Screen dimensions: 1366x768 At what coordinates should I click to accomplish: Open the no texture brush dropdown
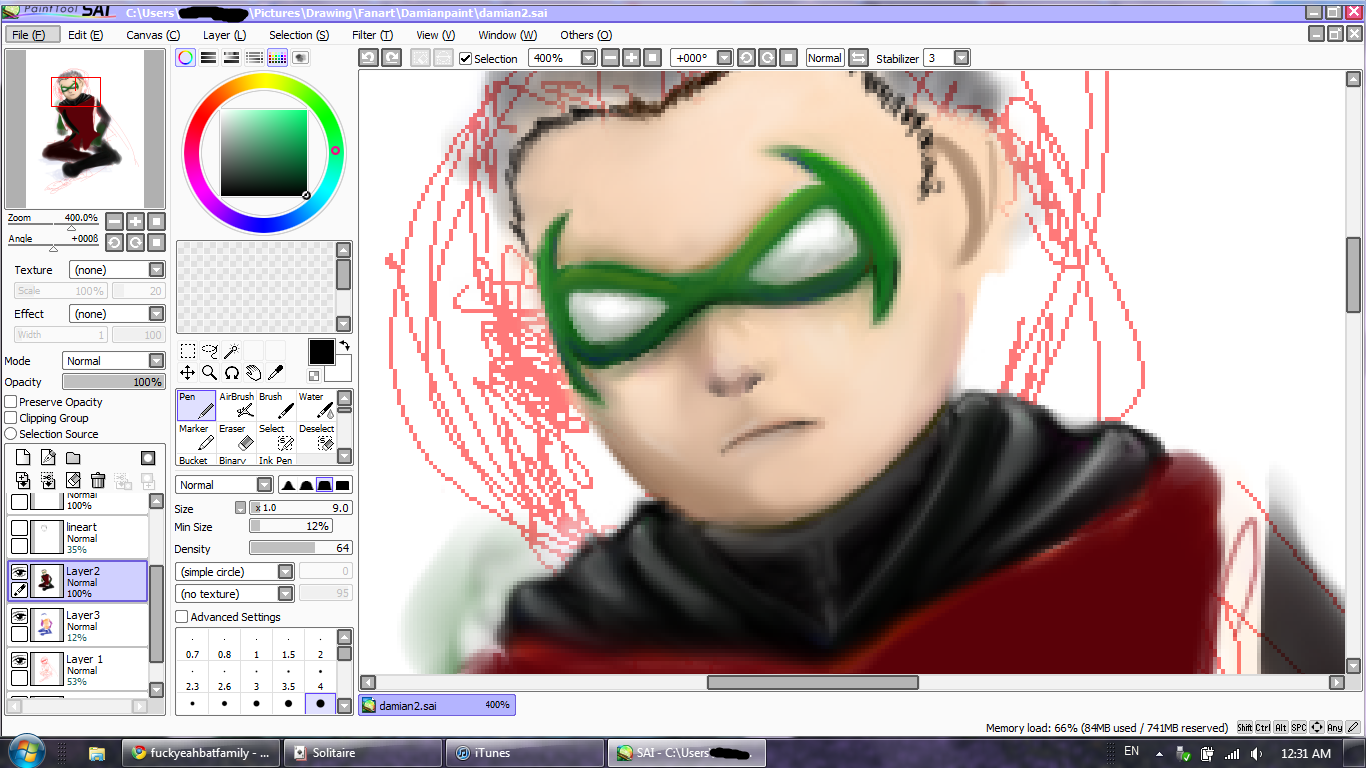click(x=234, y=594)
